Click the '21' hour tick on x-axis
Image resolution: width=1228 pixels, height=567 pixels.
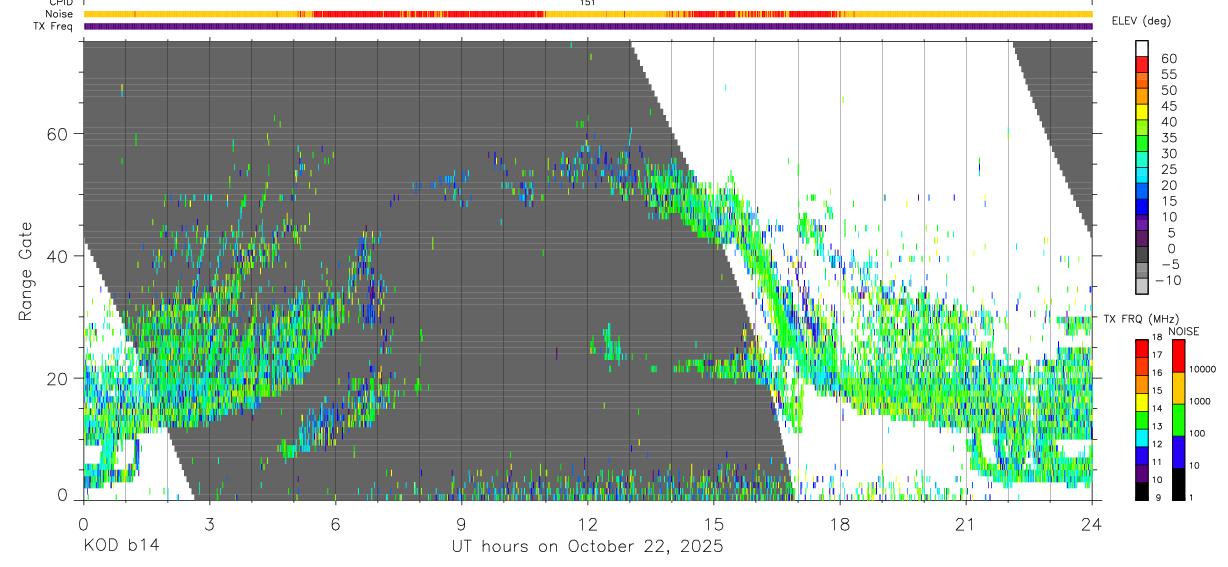[x=965, y=523]
